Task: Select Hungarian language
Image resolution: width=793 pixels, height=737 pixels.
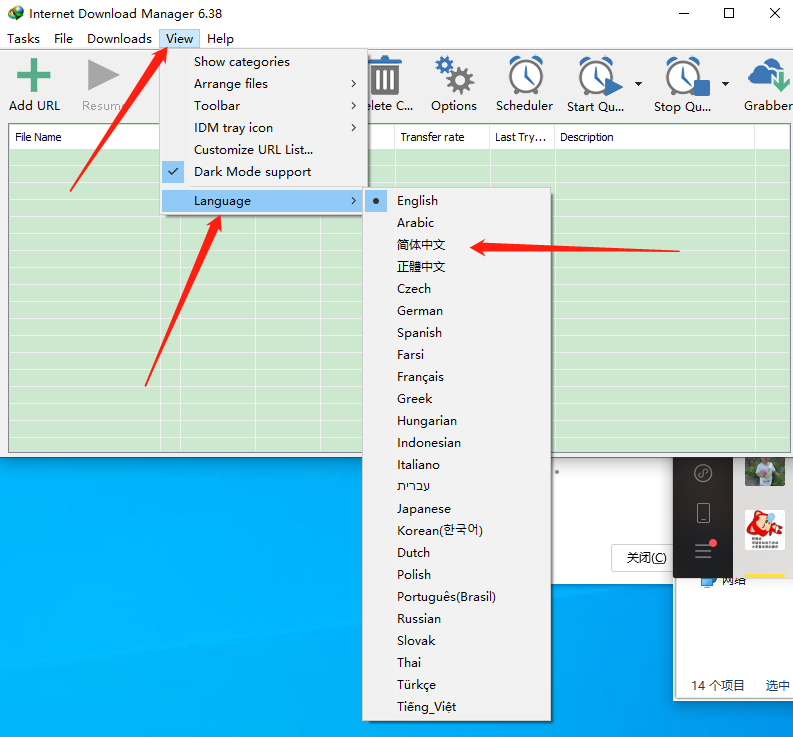Action: 457,421
